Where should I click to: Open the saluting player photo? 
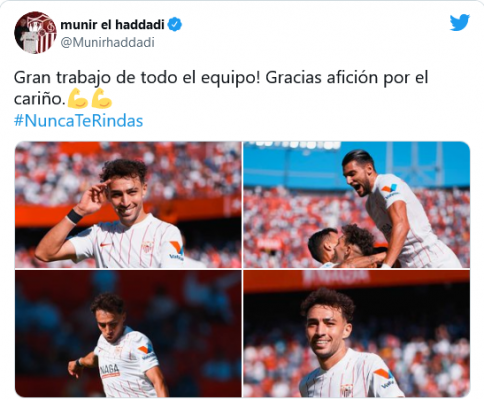tap(128, 205)
